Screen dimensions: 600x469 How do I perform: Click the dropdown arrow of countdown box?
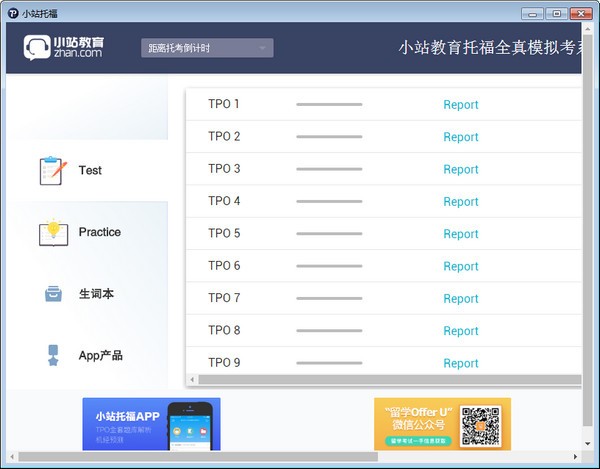click(x=262, y=48)
